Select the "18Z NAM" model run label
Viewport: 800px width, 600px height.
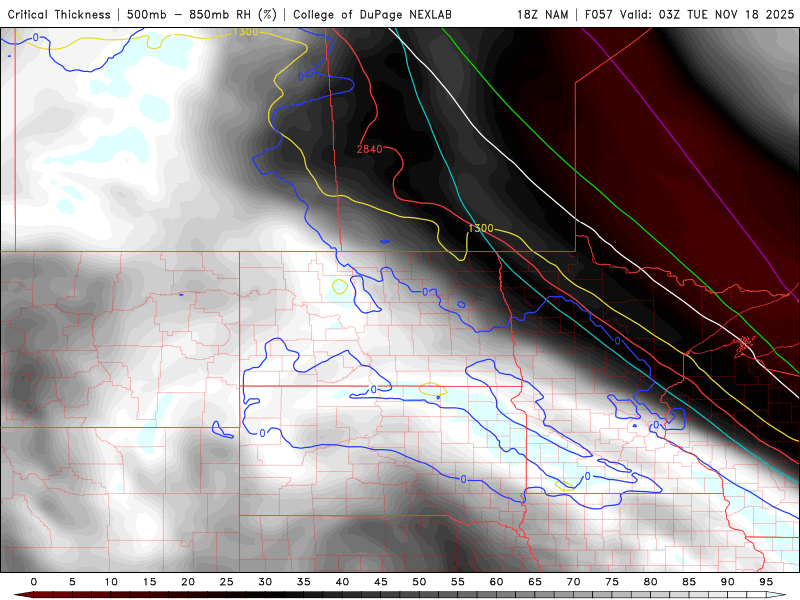pos(542,15)
